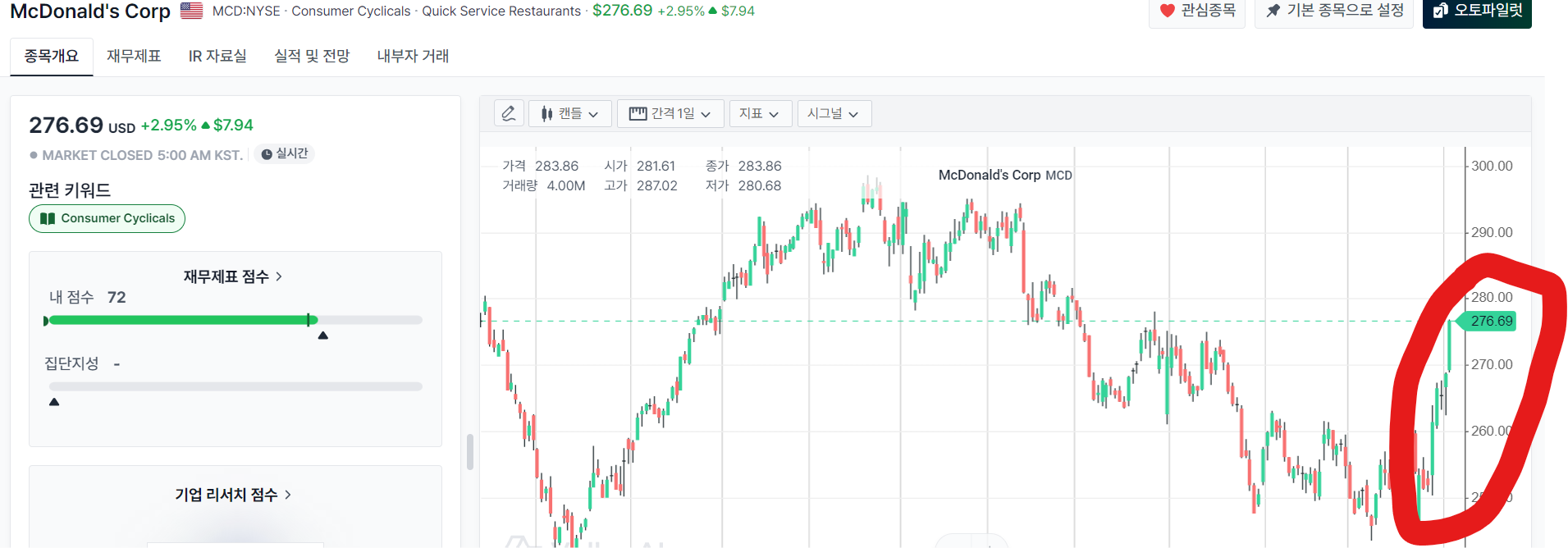
Task: Open the 재무제표 점수 link
Action: click(233, 276)
